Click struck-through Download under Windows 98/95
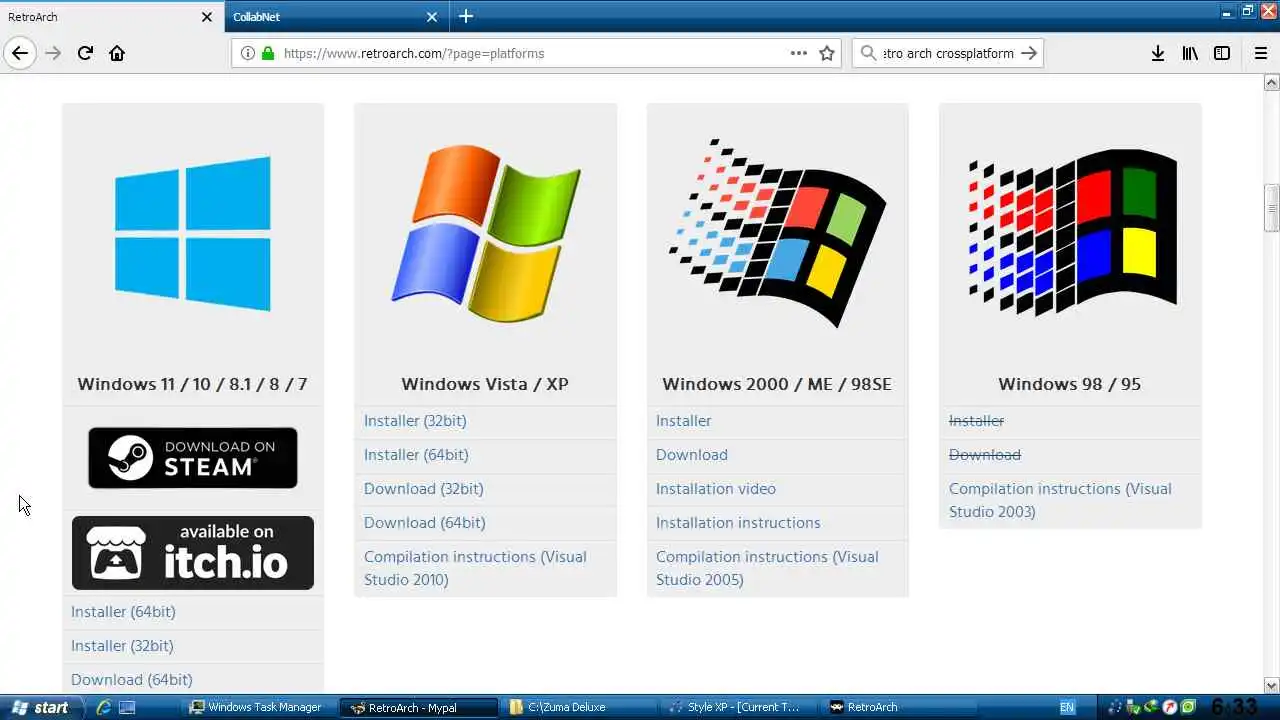The height and width of the screenshot is (720, 1280). (985, 454)
